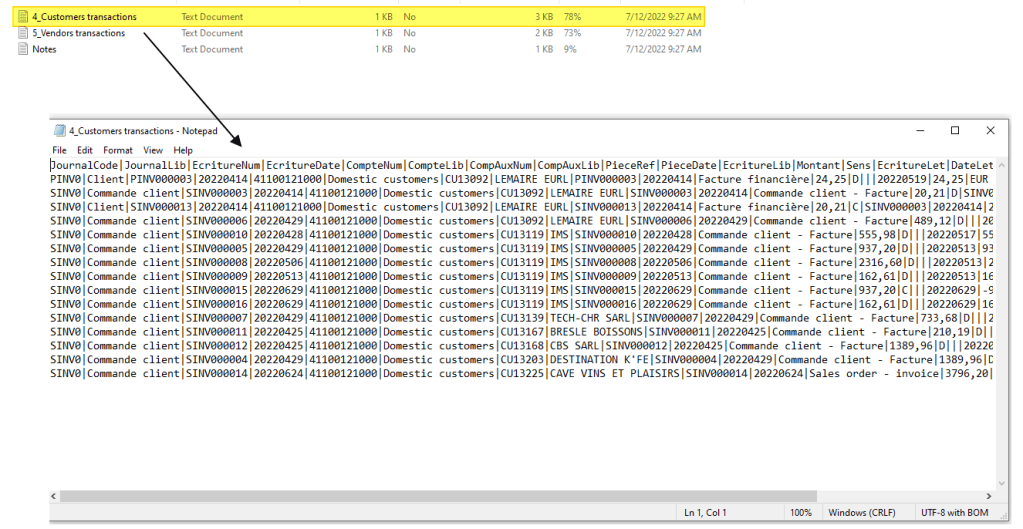The image size is (1023, 529).
Task: Click the horizontal scrollbar in Notepad
Action: [400, 496]
